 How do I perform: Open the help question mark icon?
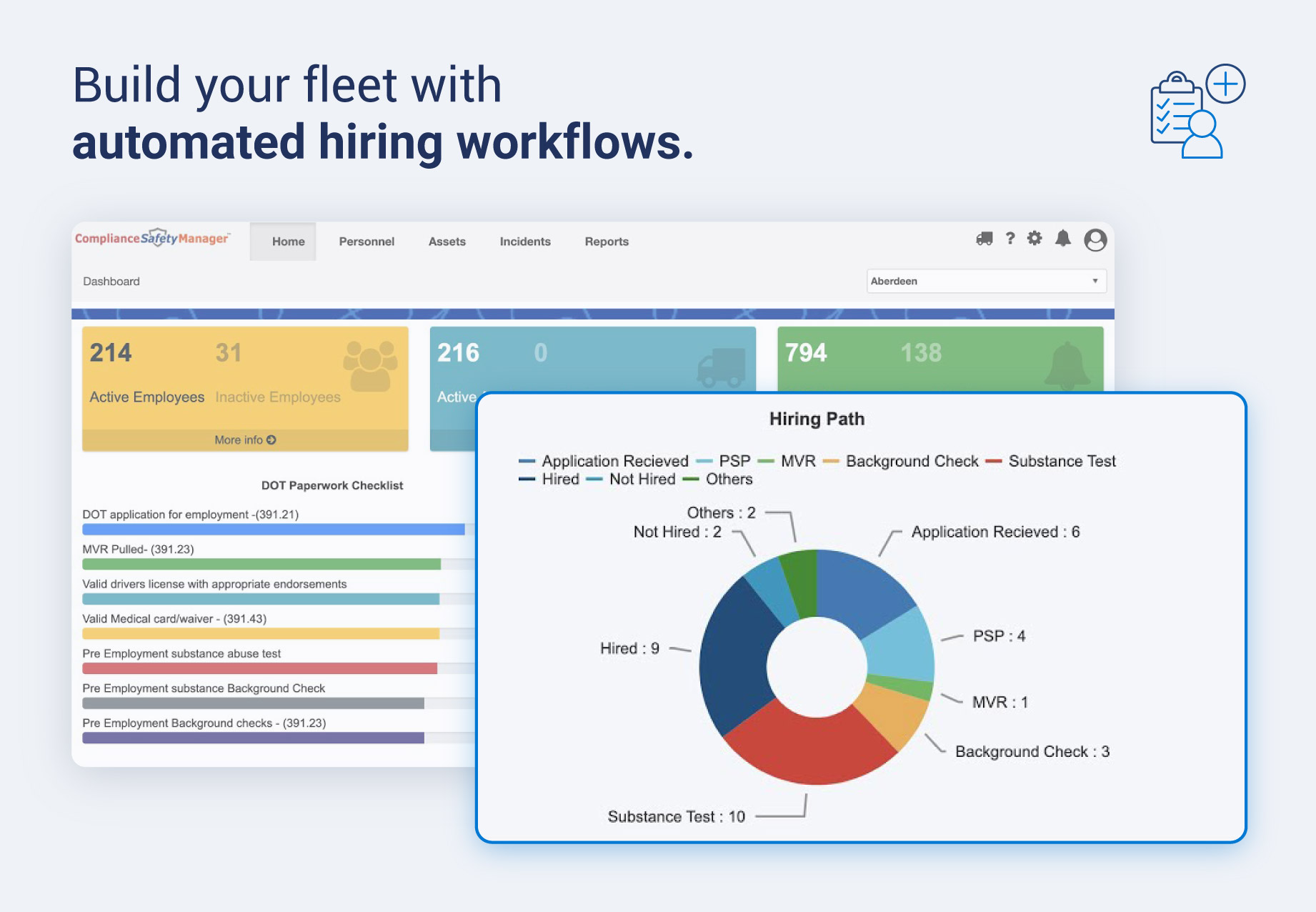[1010, 239]
